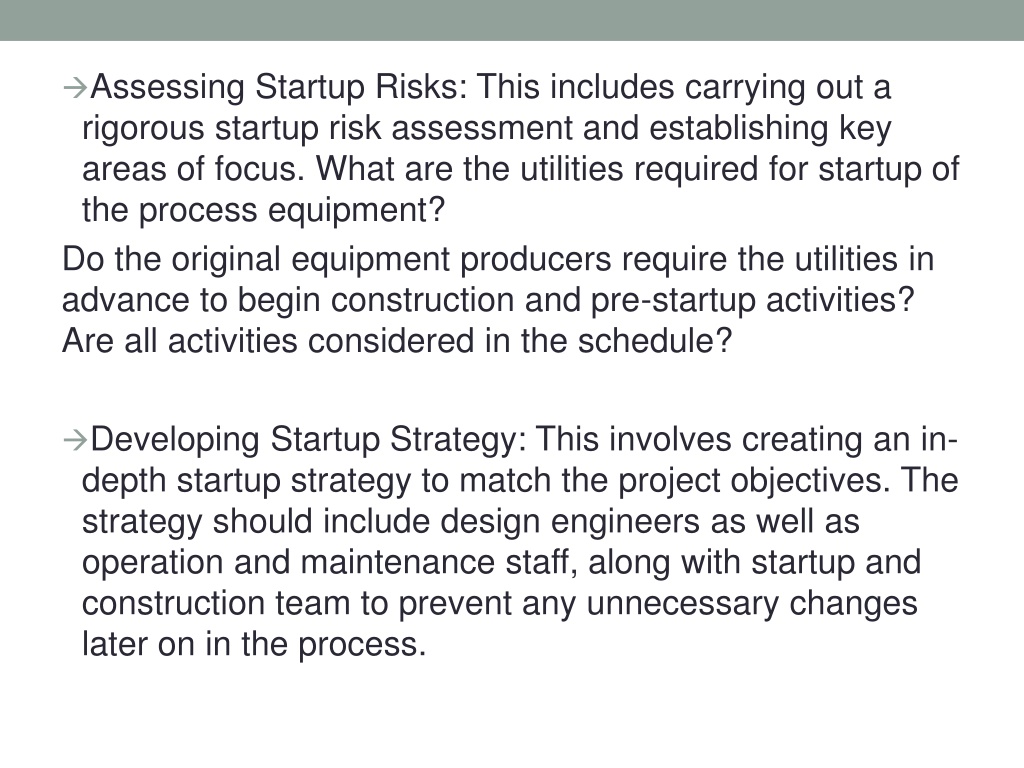This screenshot has width=1024, height=768.
Task: Click the arrow bullet before Developing Startup Strategy
Action: [x=75, y=440]
